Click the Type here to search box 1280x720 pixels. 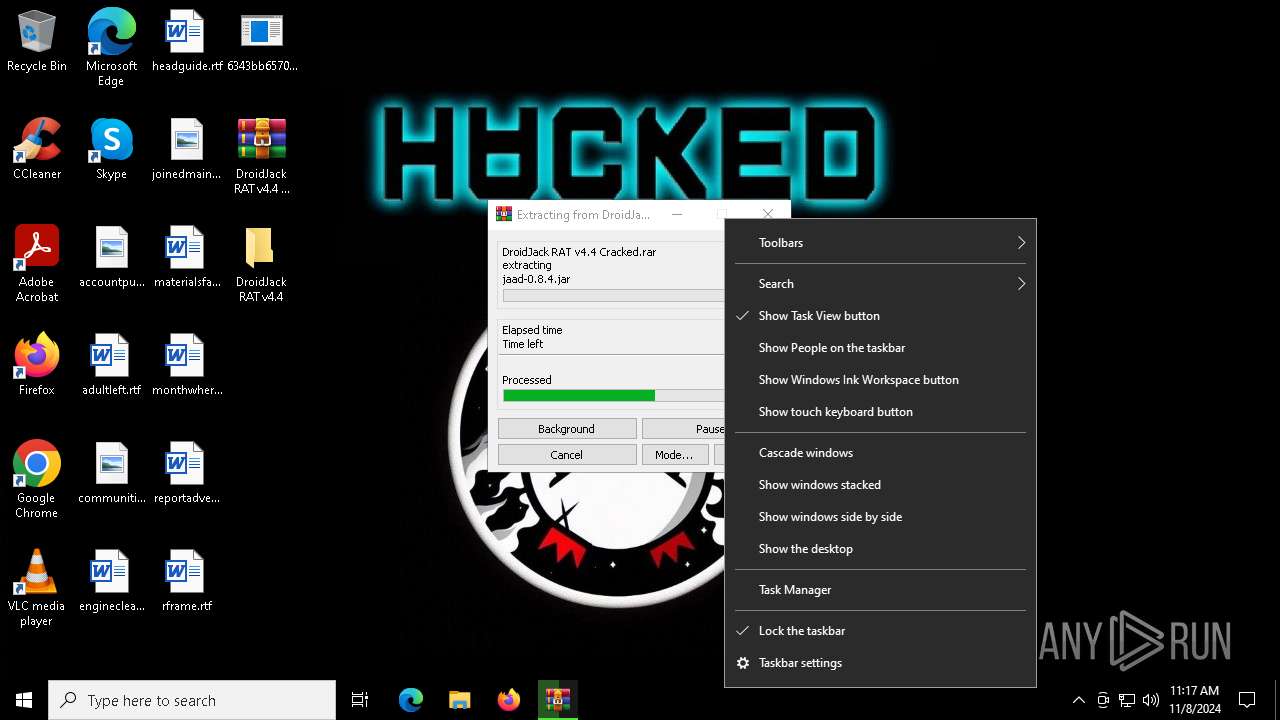[192, 700]
